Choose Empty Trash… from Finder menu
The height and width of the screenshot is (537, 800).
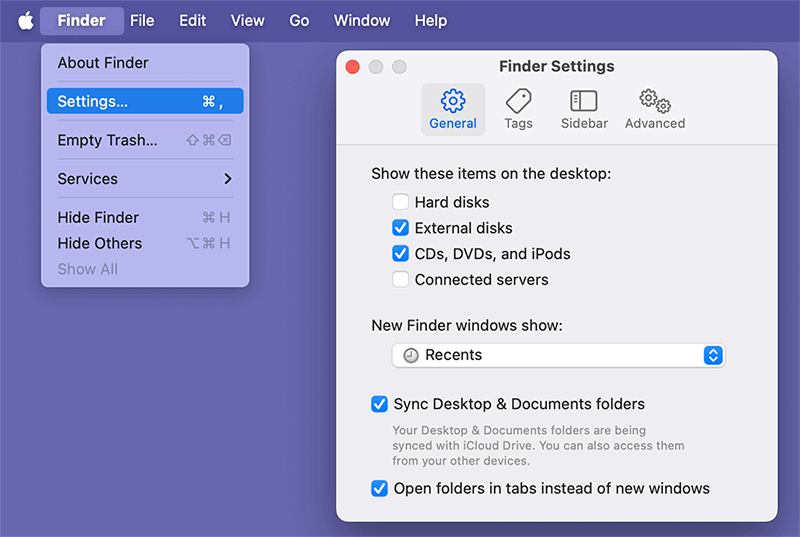[x=145, y=140]
